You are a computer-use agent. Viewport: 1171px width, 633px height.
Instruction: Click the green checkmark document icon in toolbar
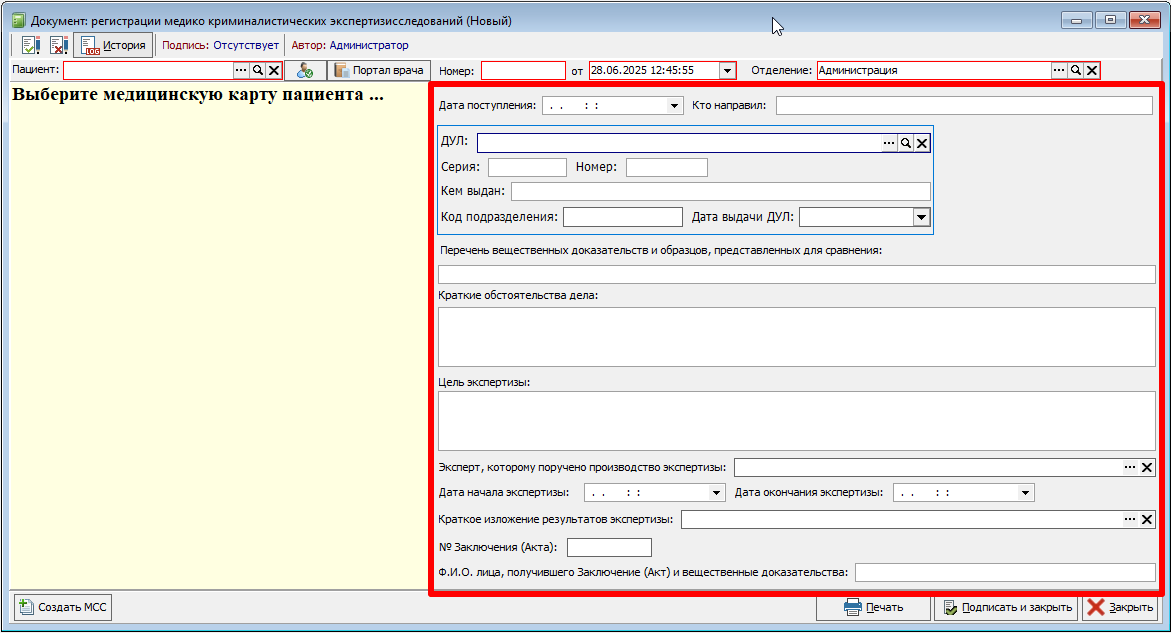31,46
